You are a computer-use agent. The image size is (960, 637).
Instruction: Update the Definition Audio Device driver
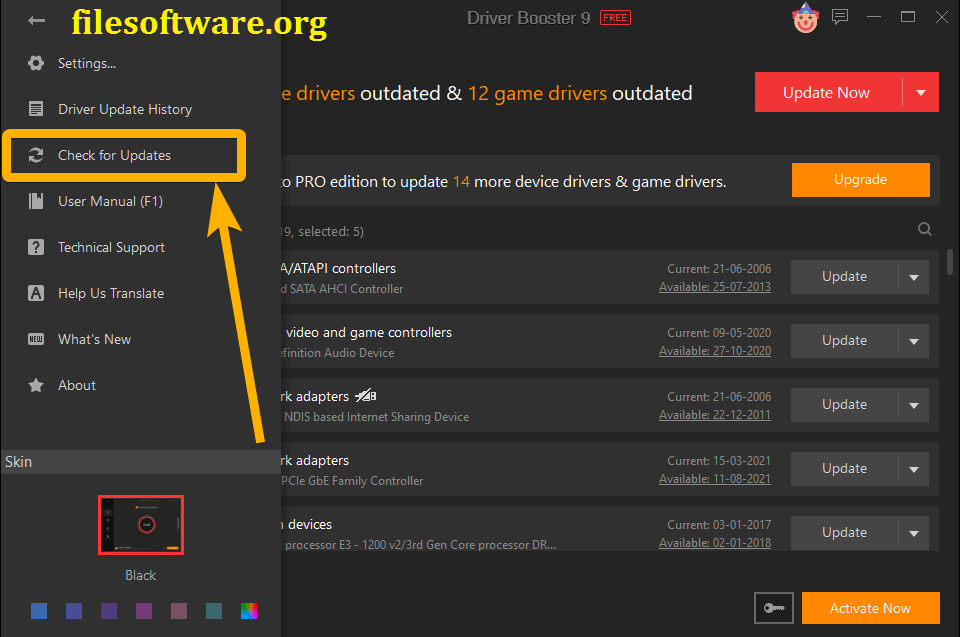844,341
